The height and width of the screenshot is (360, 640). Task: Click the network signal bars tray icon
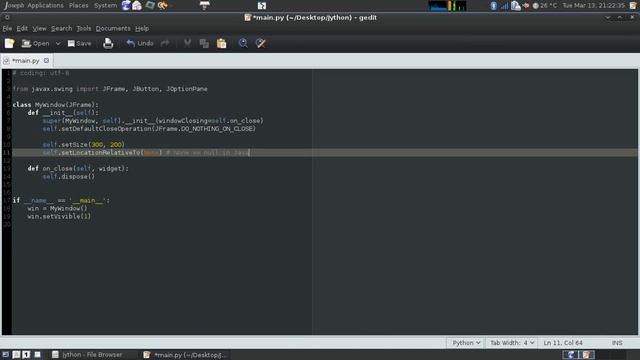tap(504, 6)
